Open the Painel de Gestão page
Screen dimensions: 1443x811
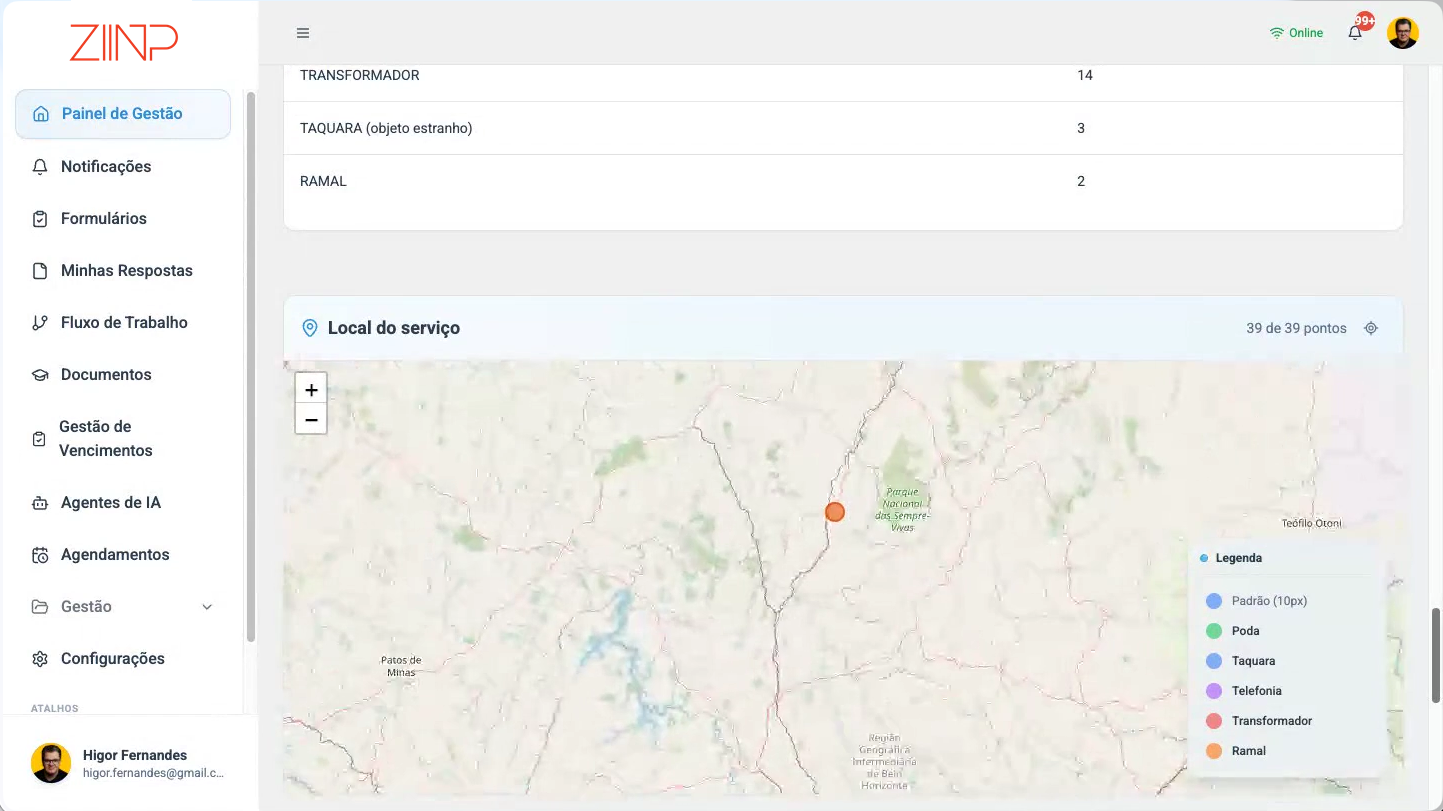(x=123, y=114)
